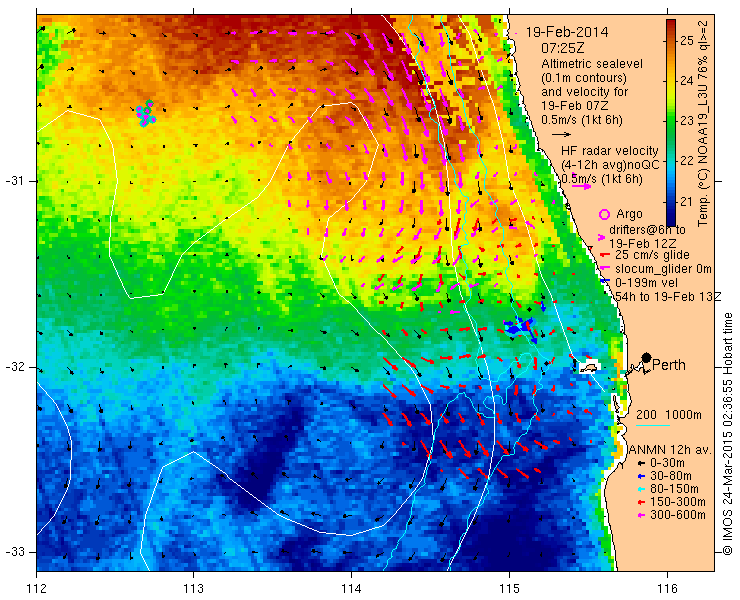Click the ANMN 12h av. legend heading
The image size is (740, 600).
[670, 450]
